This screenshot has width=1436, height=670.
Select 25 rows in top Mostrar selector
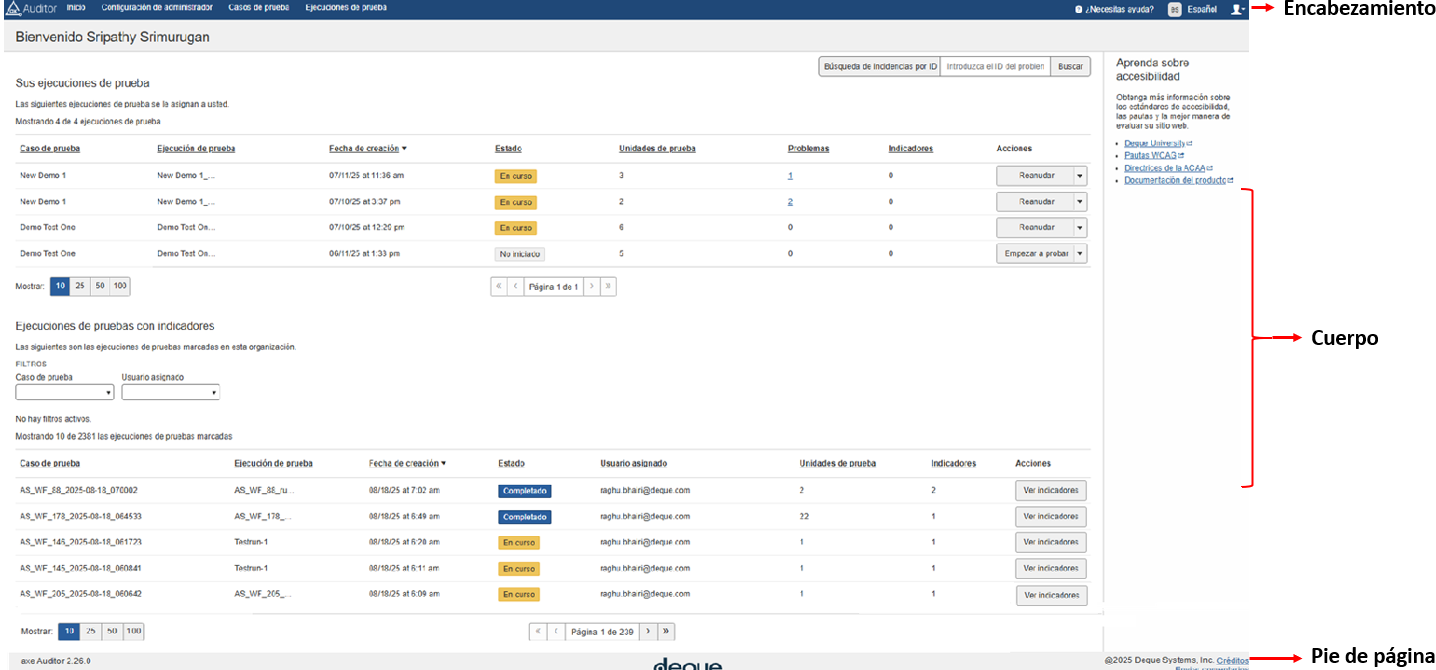80,286
